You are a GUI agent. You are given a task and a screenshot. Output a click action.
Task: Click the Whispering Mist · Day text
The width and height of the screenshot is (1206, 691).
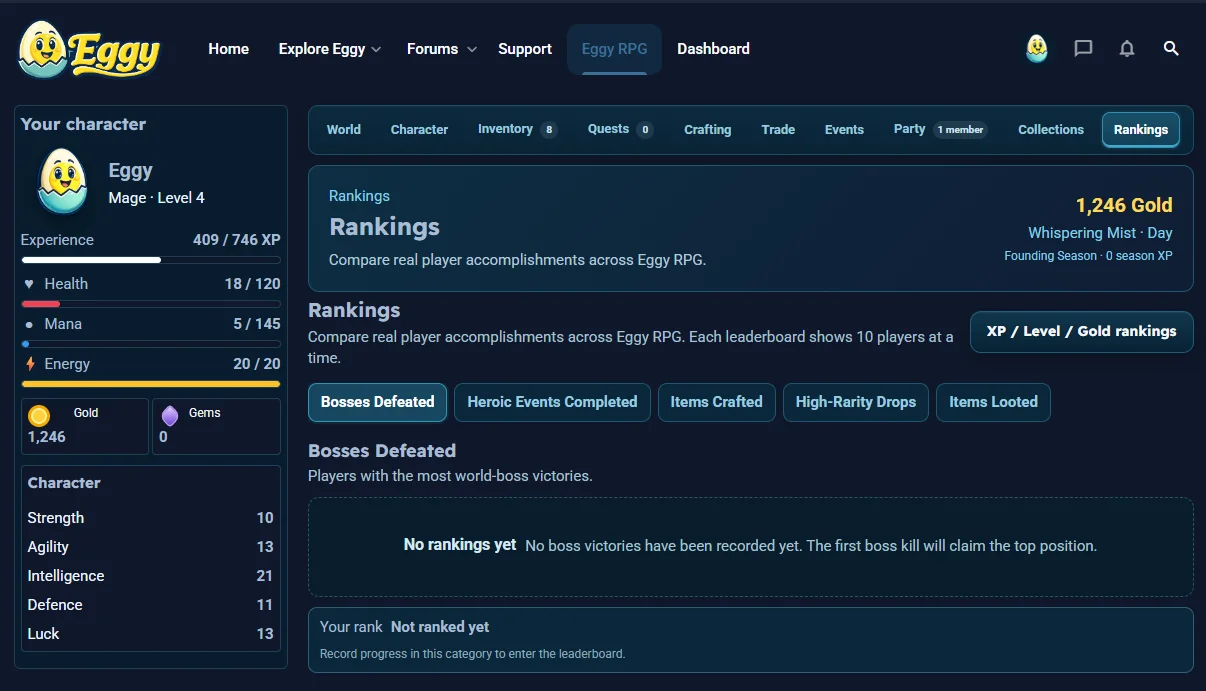[1100, 233]
